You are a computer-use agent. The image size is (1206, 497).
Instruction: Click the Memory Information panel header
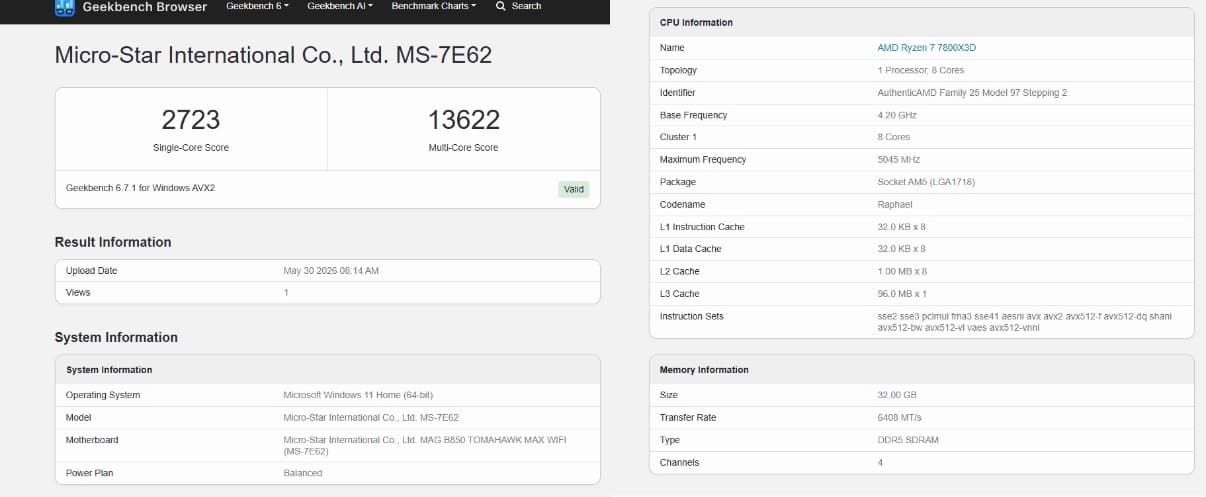point(922,370)
